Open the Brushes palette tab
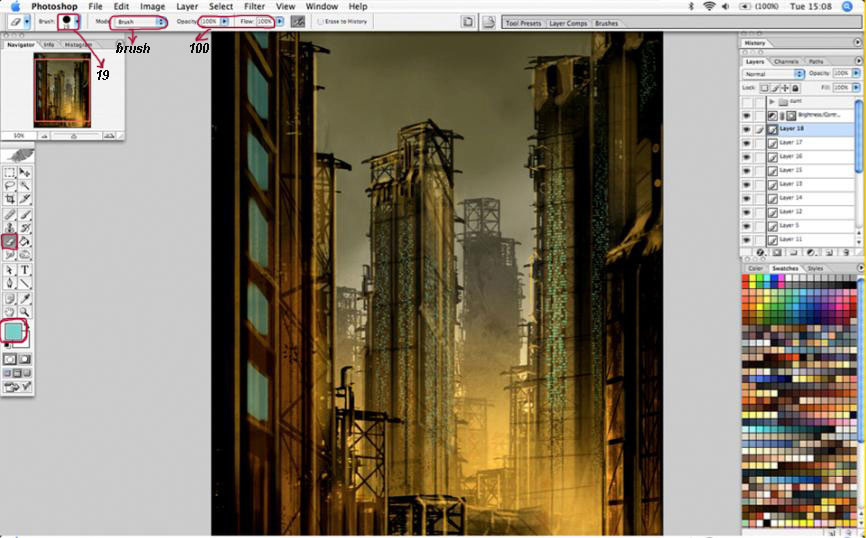The width and height of the screenshot is (866, 538). [x=606, y=23]
